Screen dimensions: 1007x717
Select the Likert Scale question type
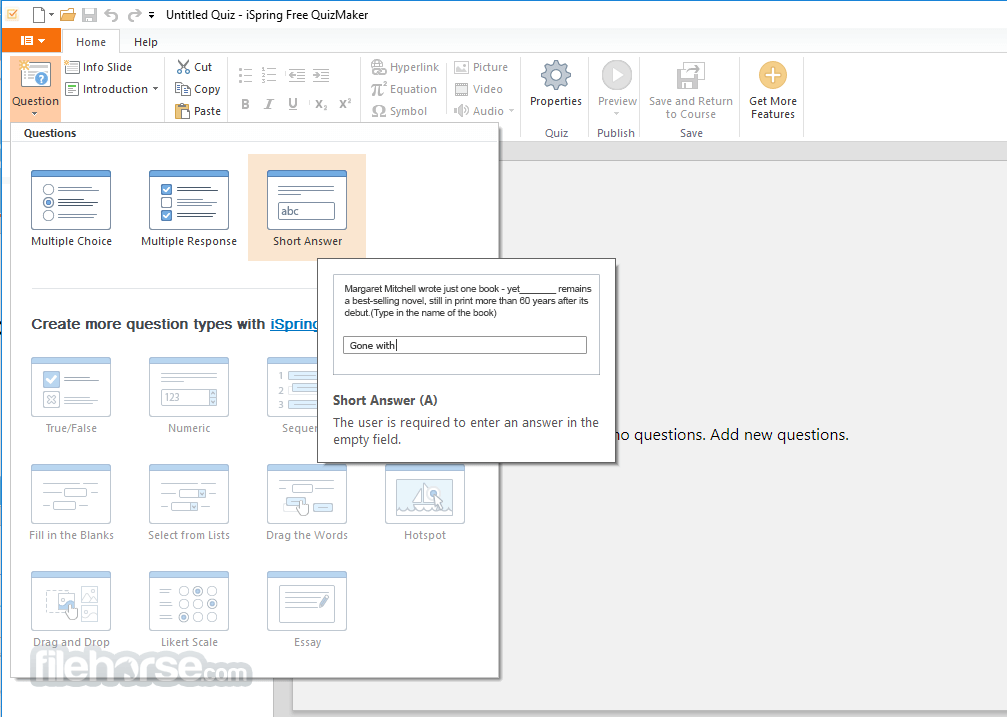(x=189, y=609)
